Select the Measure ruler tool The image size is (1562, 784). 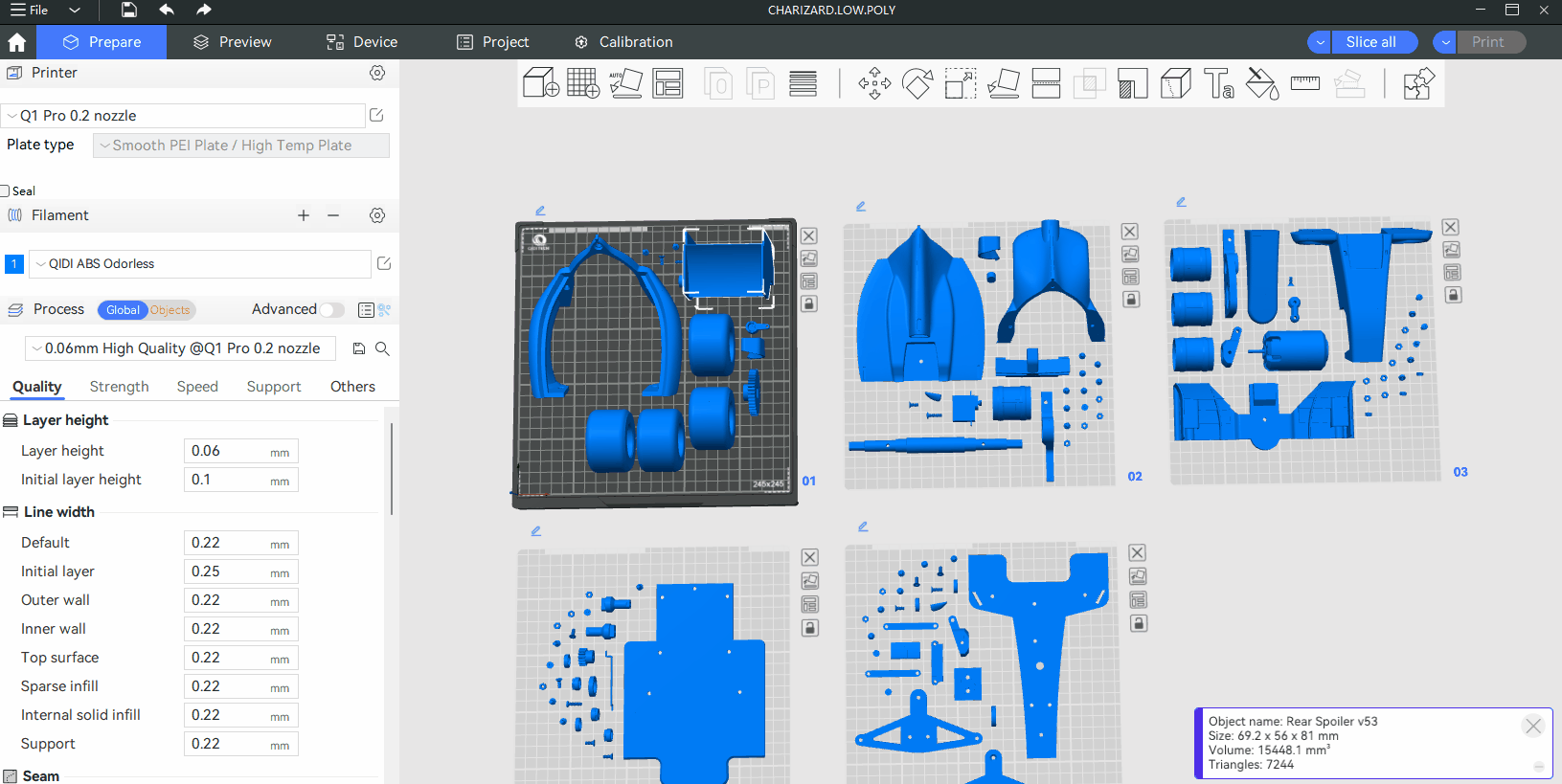[1304, 83]
